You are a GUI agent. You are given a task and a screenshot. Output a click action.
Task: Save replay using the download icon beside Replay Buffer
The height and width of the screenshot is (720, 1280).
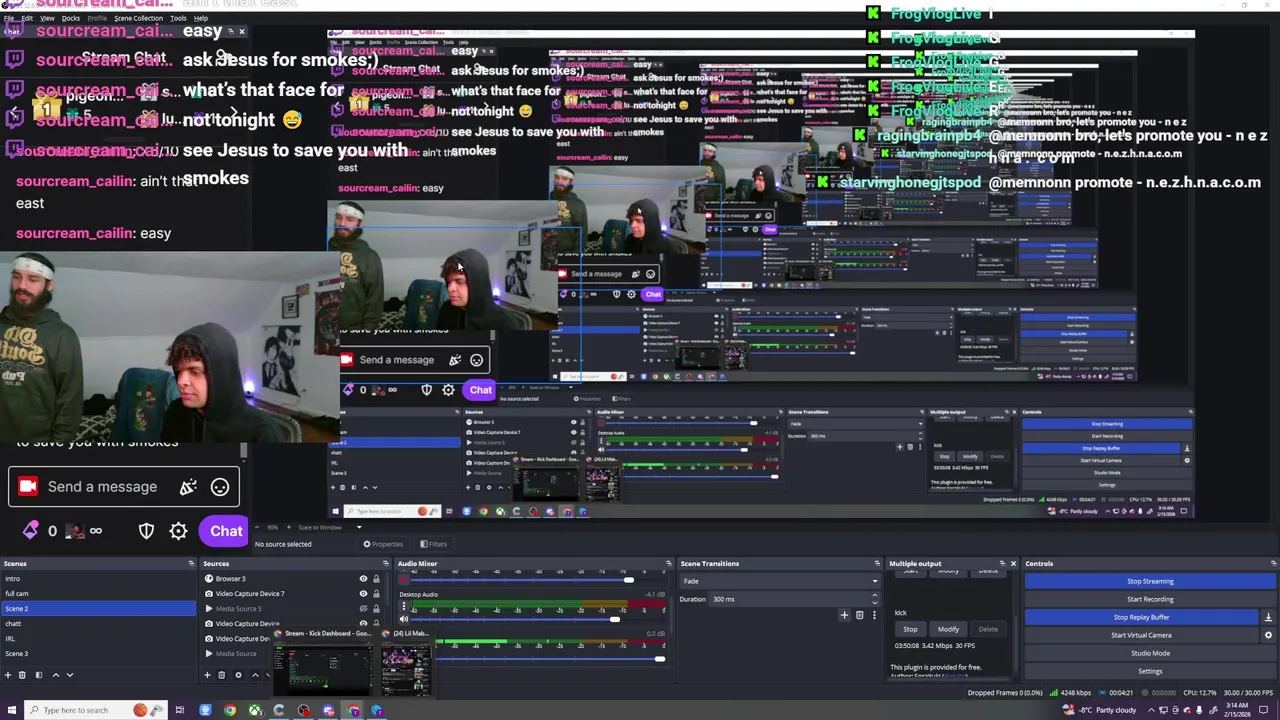[x=1268, y=617]
